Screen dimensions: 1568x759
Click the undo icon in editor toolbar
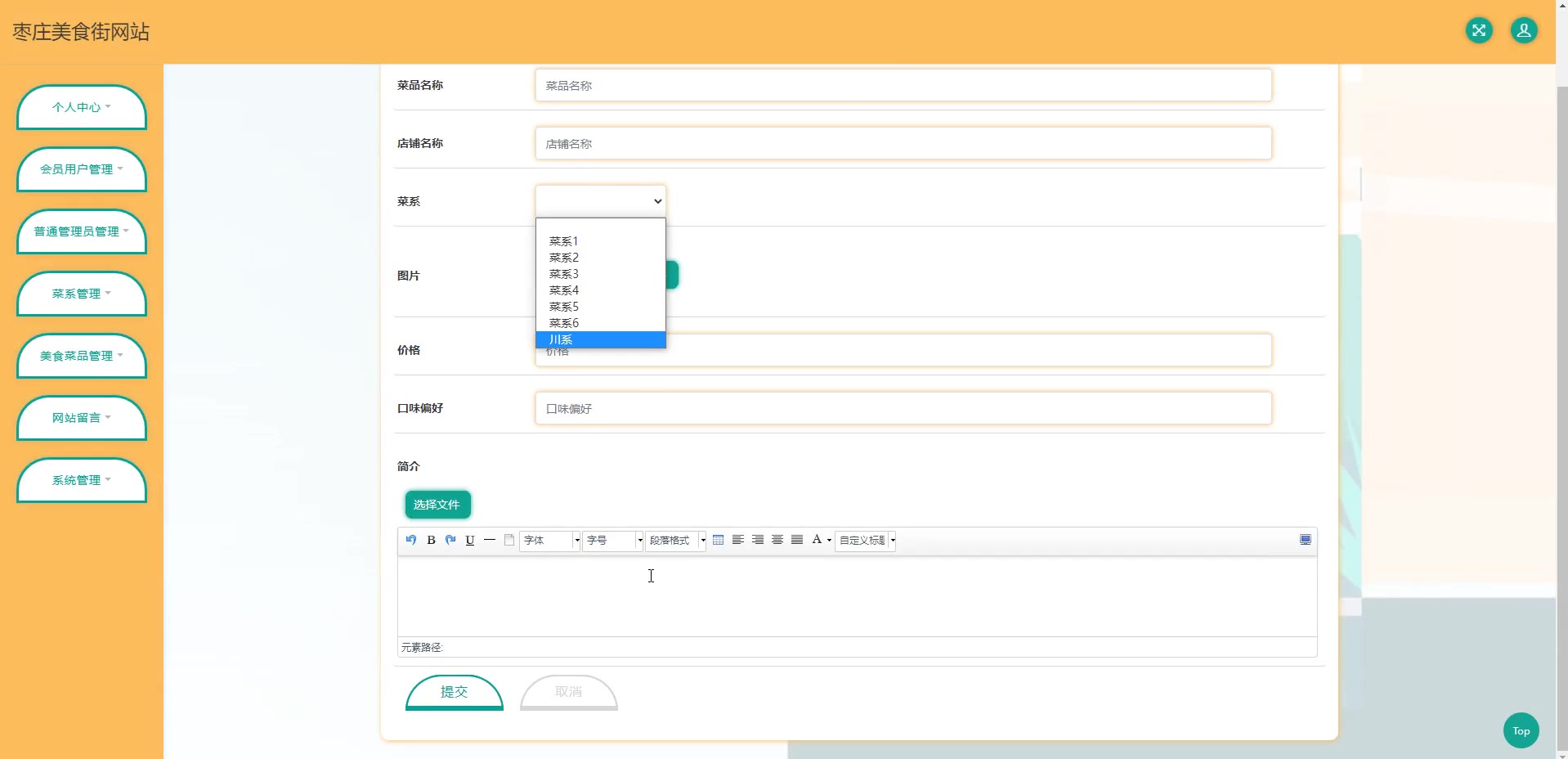(x=411, y=540)
